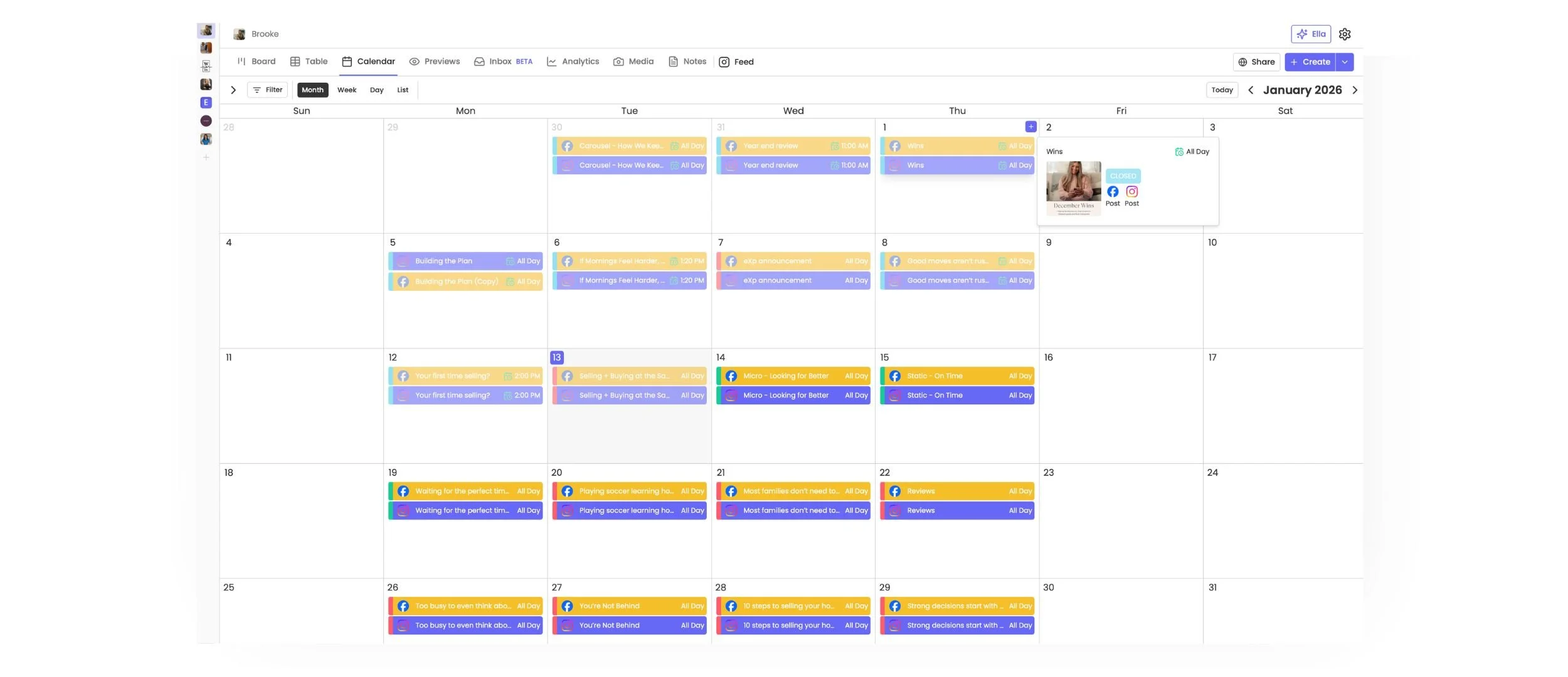Switch calendar to Day view
Screen dimensions: 1568x677
point(376,90)
